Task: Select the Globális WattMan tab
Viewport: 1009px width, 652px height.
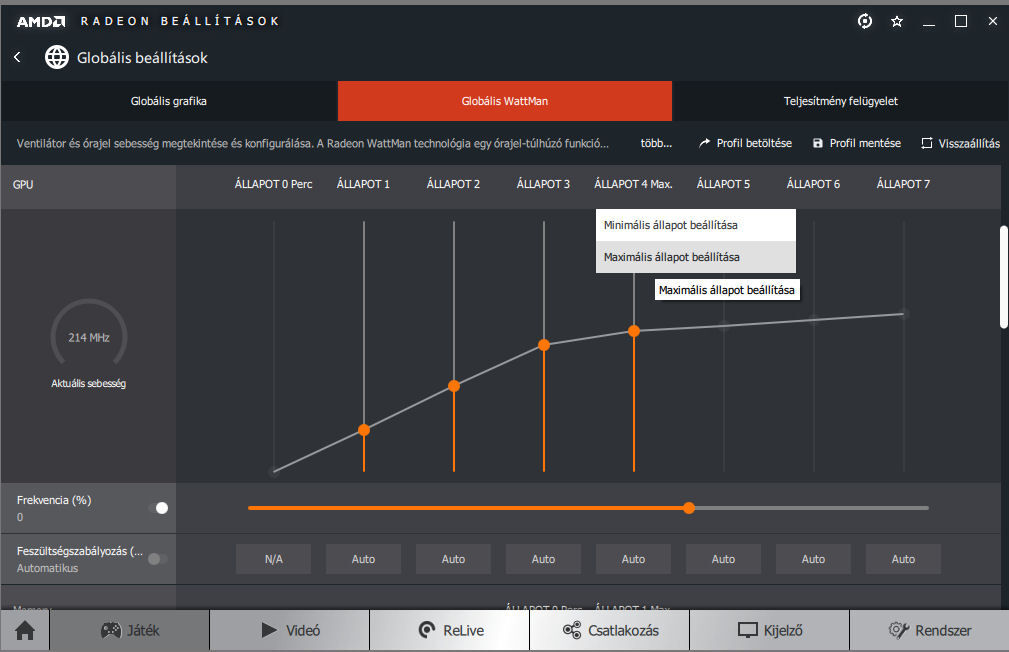Action: coord(504,101)
